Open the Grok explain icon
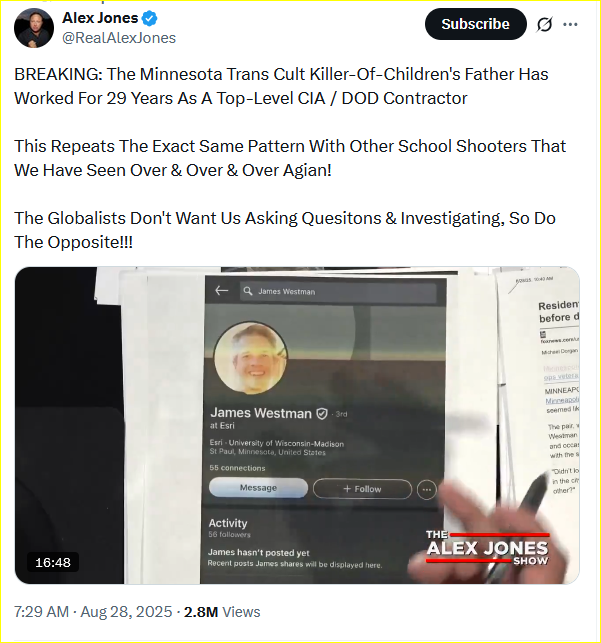 pyautogui.click(x=544, y=25)
